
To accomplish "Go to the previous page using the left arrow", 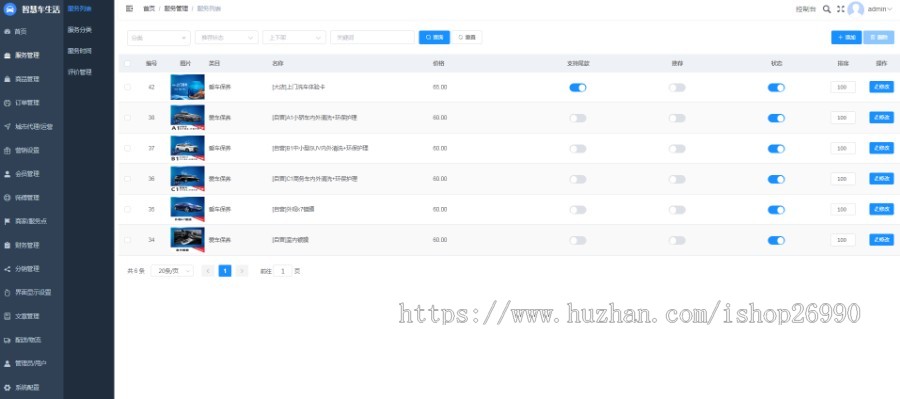I will (208, 271).
